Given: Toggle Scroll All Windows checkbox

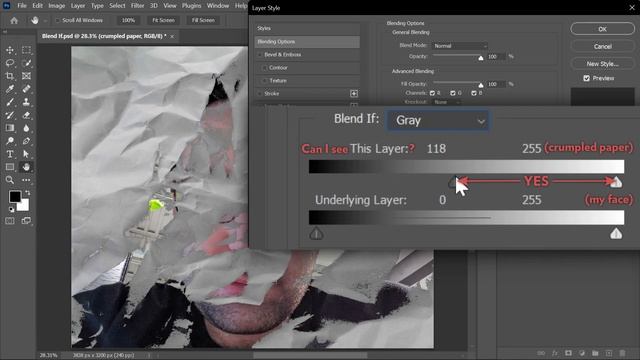Looking at the screenshot, I should (58, 20).
